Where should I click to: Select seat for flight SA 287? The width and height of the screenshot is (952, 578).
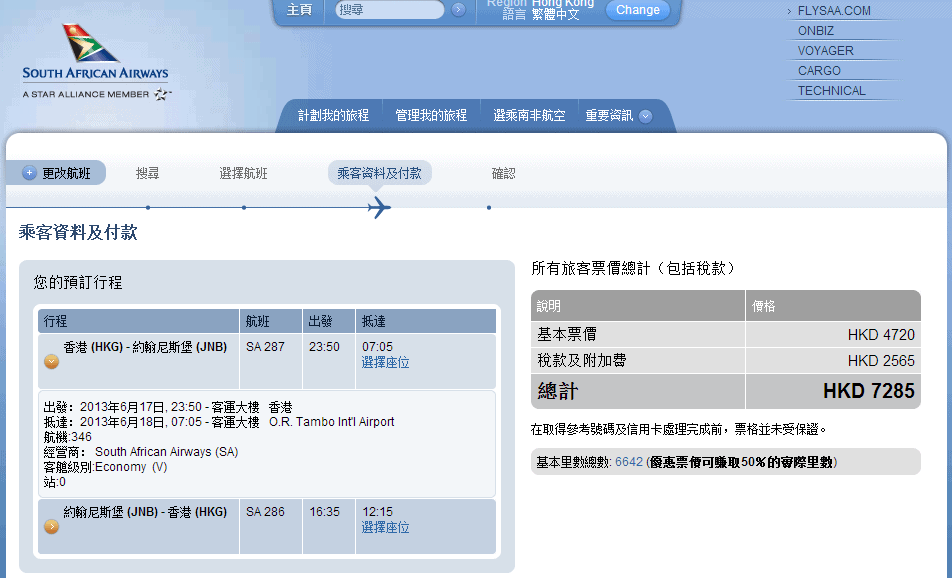click(x=385, y=362)
